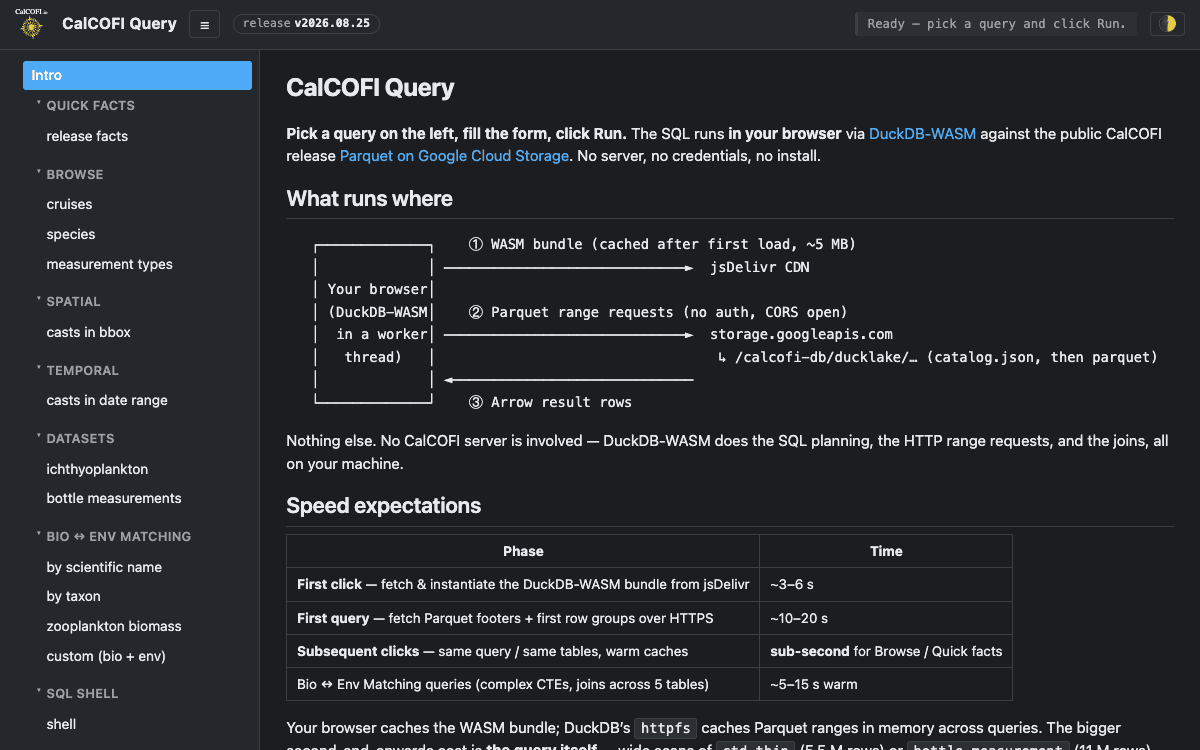Click the 'httpfs' inline code text

[665, 728]
